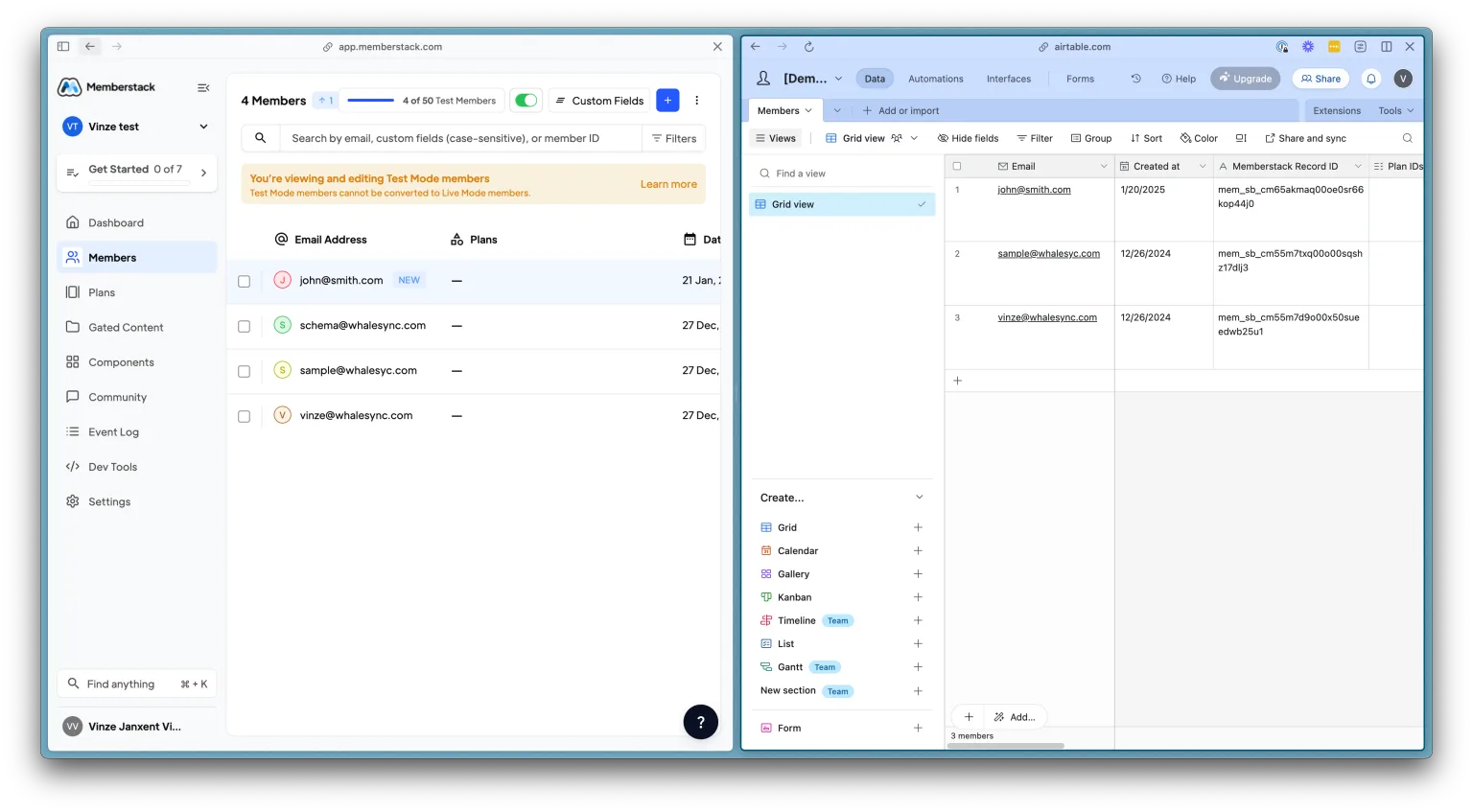Click the Airtable Share button

[1321, 79]
